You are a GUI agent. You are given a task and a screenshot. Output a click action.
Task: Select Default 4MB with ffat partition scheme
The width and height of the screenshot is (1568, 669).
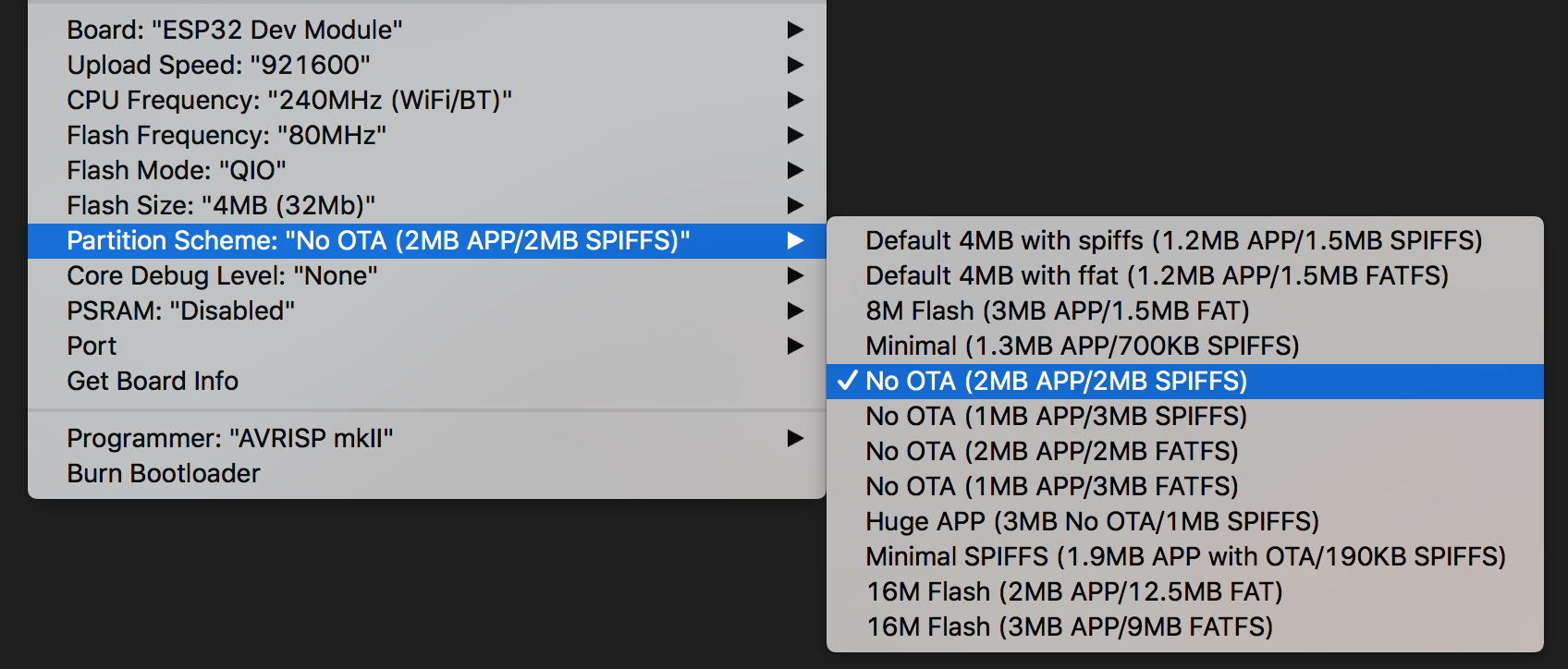tap(1157, 275)
